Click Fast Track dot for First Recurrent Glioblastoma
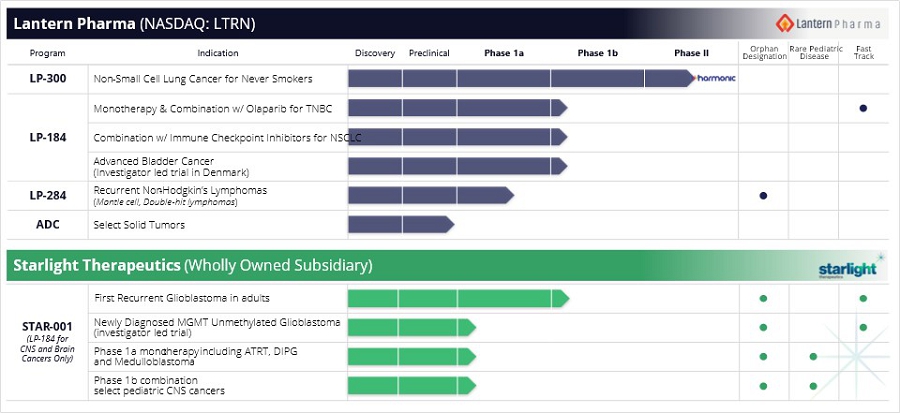This screenshot has width=900, height=413. (x=863, y=298)
